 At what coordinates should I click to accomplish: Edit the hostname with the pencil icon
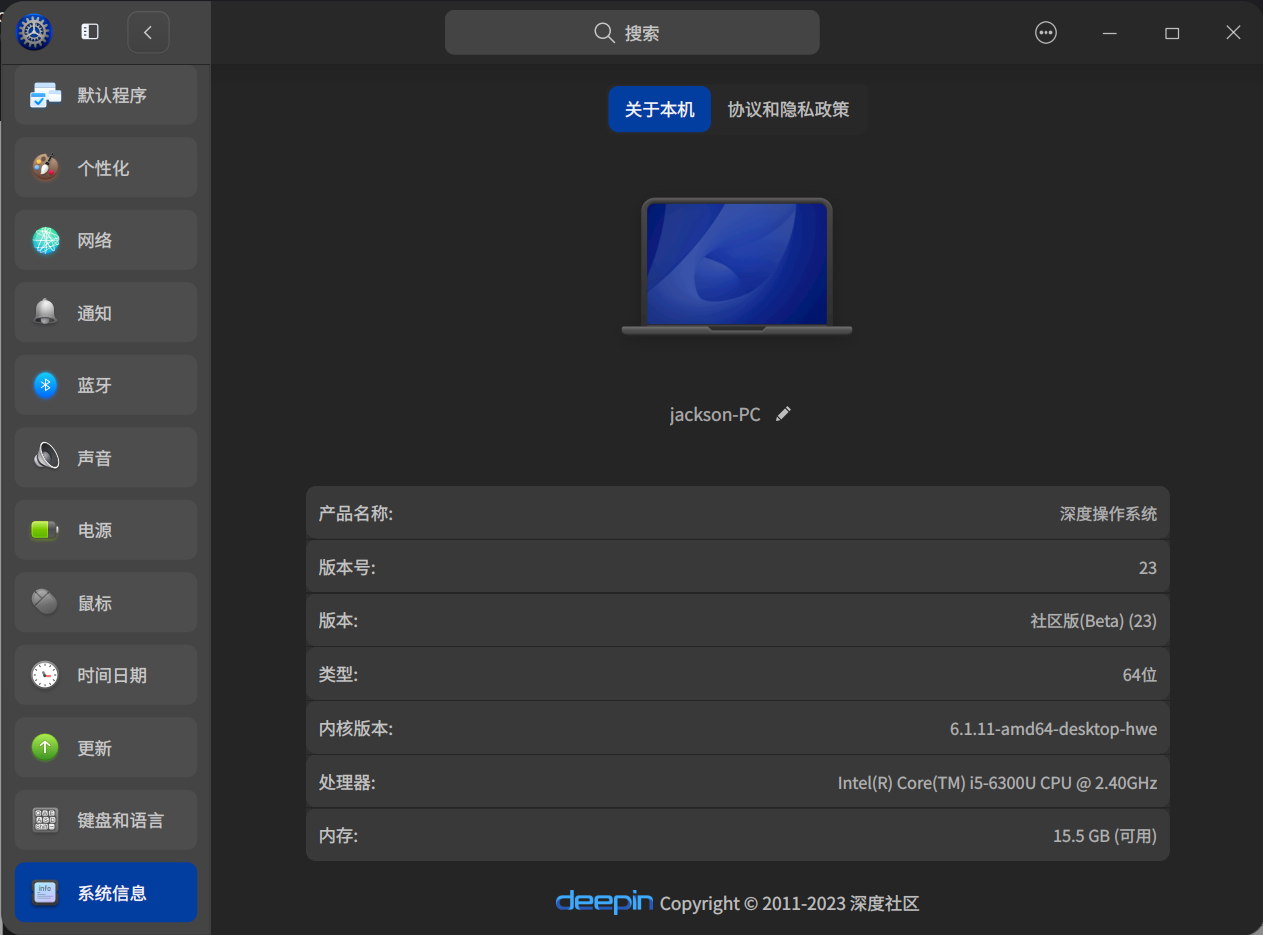pos(783,413)
